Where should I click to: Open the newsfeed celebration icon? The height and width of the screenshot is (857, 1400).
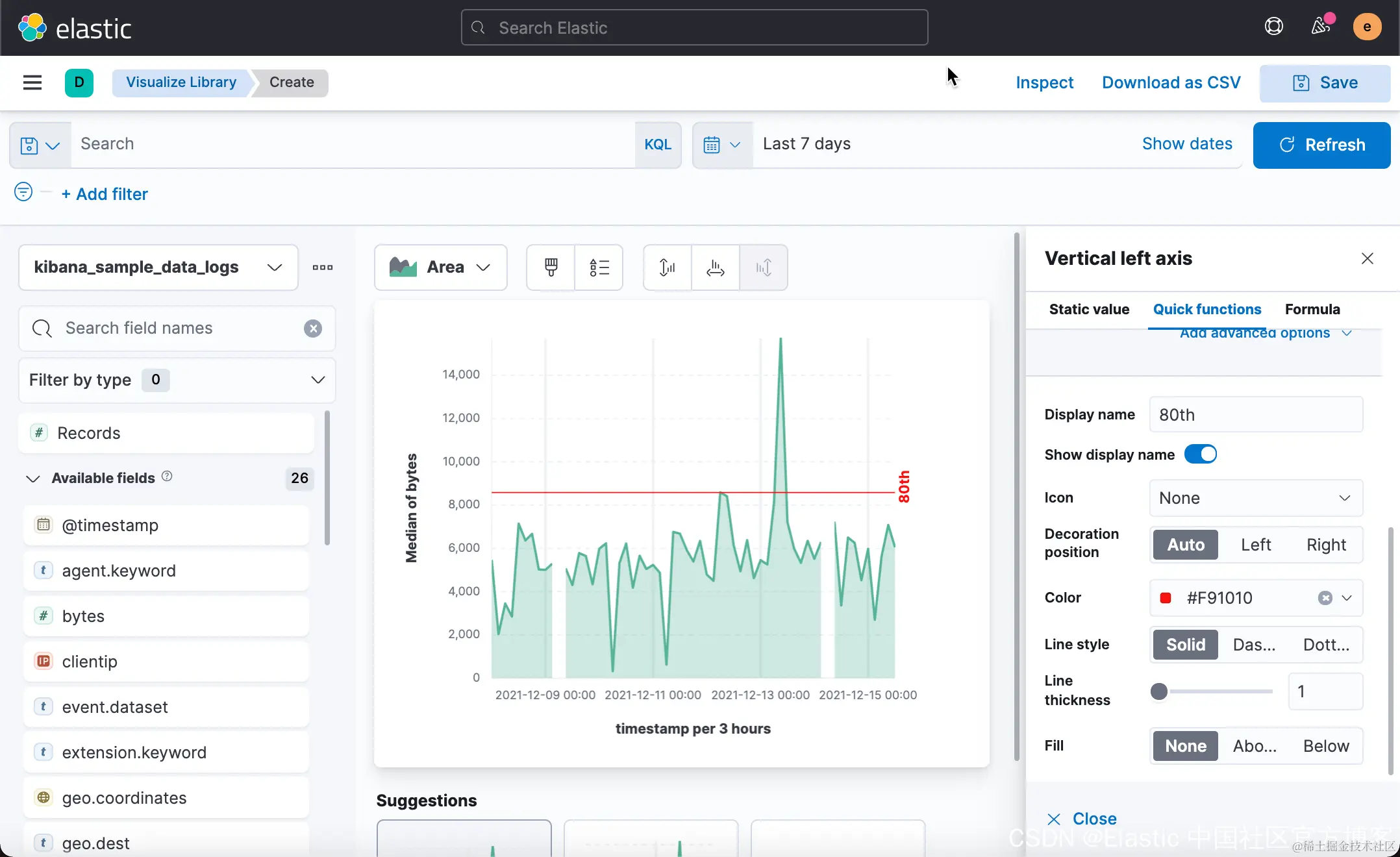pyautogui.click(x=1320, y=27)
